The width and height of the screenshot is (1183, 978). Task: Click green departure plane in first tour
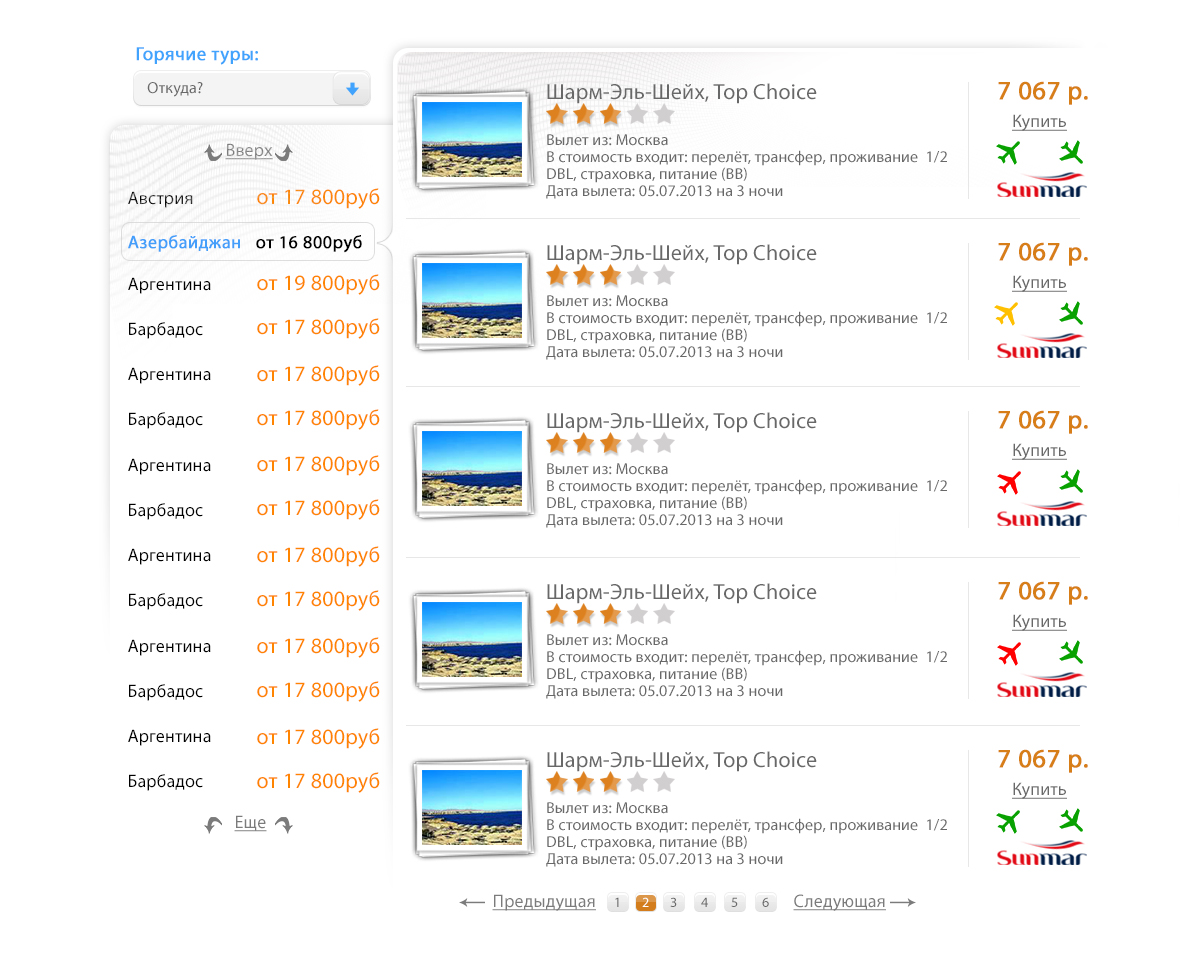click(x=1008, y=153)
